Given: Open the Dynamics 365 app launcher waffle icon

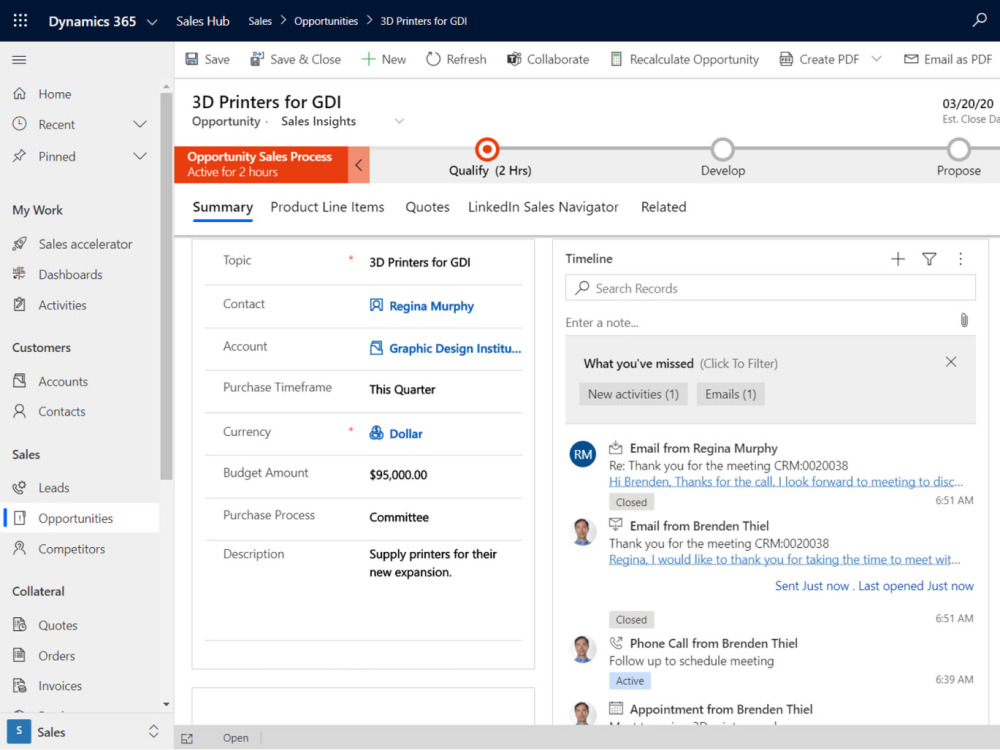Looking at the screenshot, I should (19, 20).
